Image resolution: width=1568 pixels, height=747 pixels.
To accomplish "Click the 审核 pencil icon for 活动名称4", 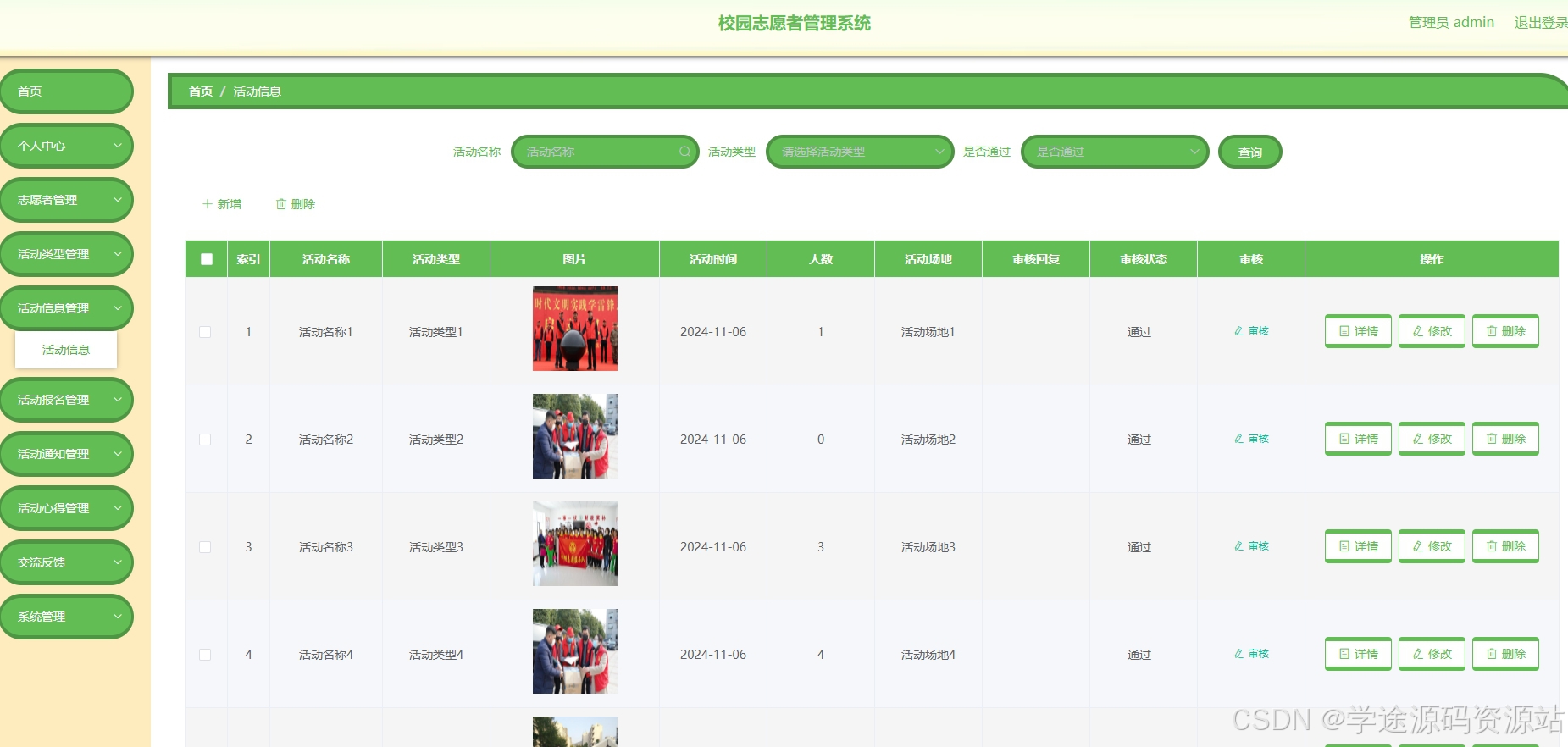I will [1238, 654].
